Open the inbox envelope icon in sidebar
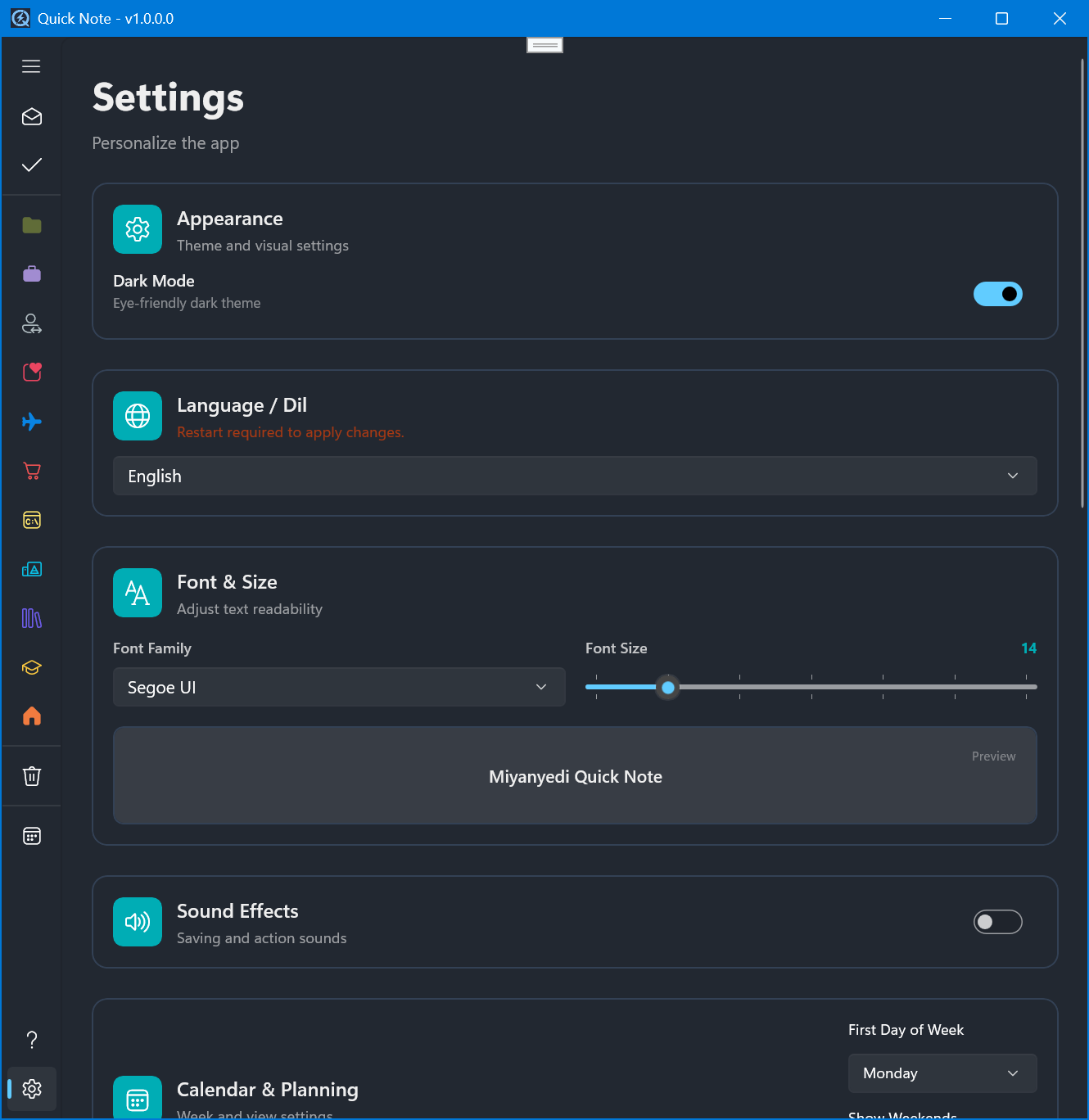The image size is (1089, 1120). click(x=32, y=117)
